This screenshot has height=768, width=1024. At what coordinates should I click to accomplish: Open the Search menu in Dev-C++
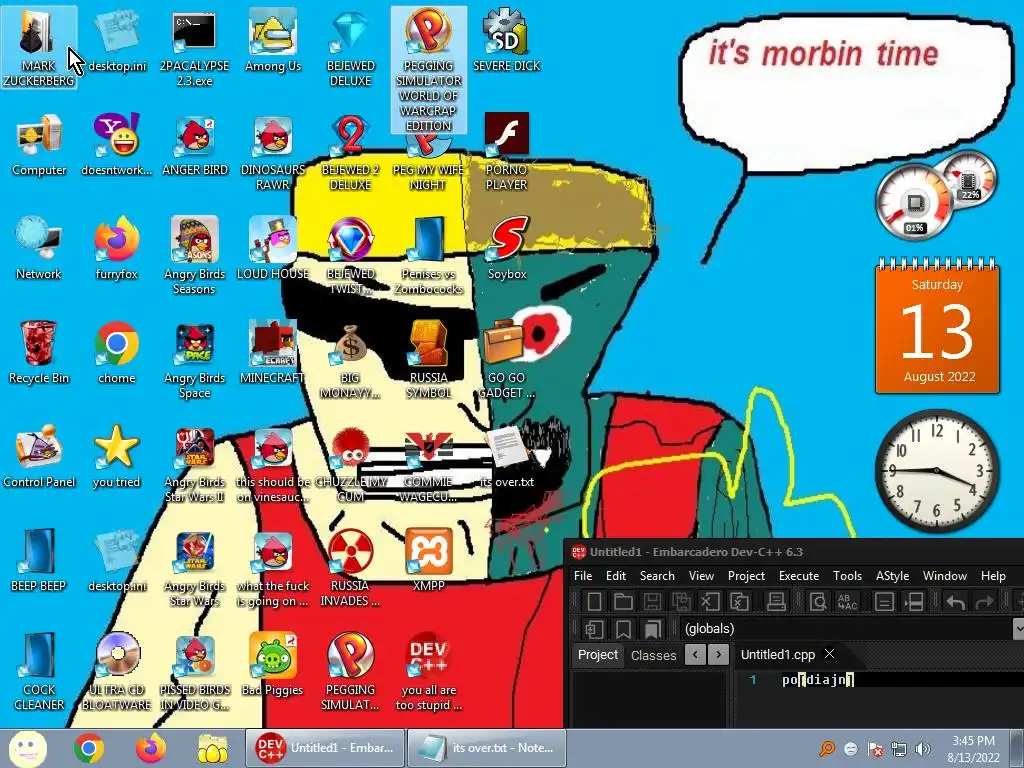pos(657,575)
